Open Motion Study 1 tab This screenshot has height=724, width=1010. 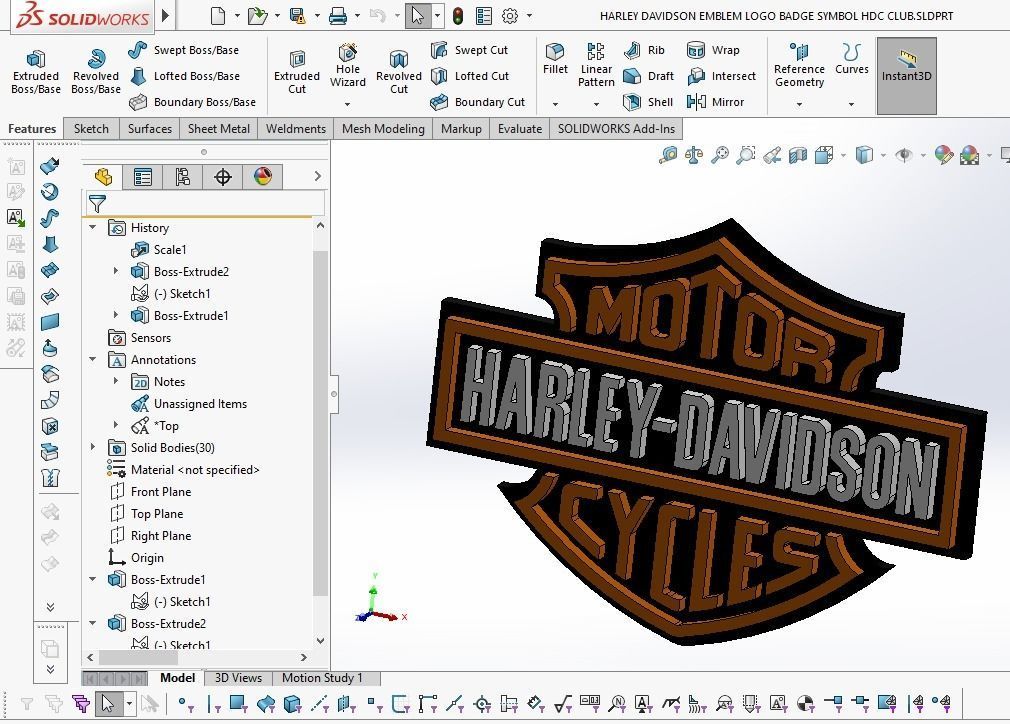point(322,678)
